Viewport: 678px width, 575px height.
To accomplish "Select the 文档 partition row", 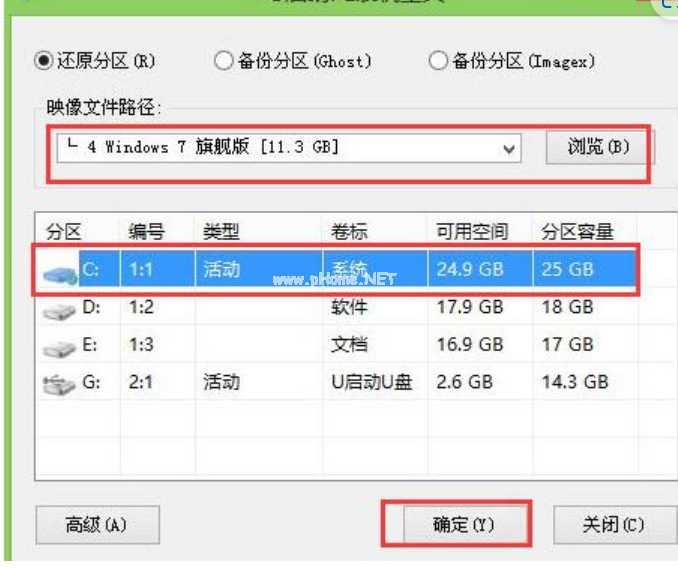I will [348, 346].
